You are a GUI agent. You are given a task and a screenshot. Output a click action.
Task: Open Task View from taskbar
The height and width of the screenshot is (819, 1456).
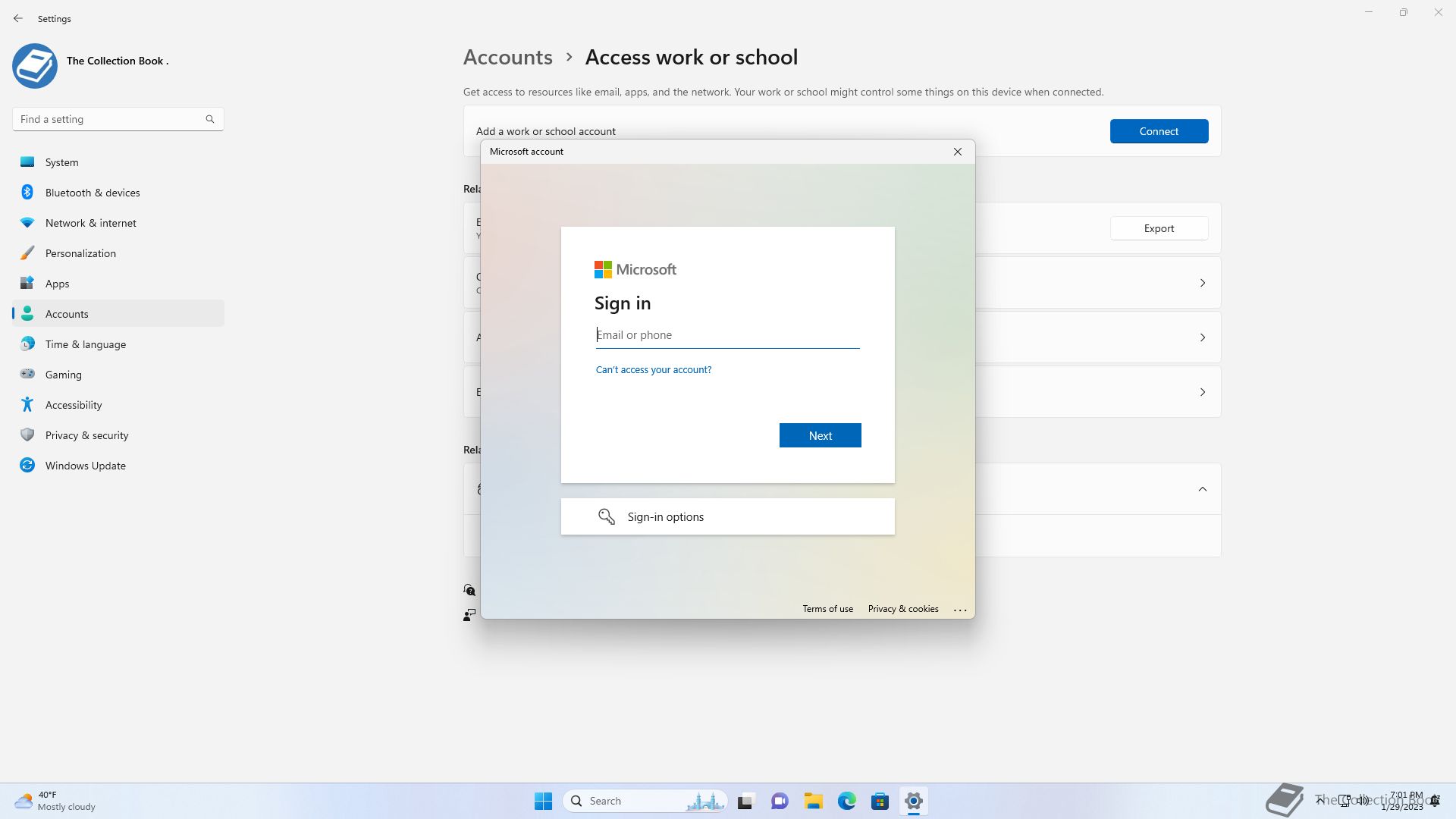pyautogui.click(x=746, y=801)
